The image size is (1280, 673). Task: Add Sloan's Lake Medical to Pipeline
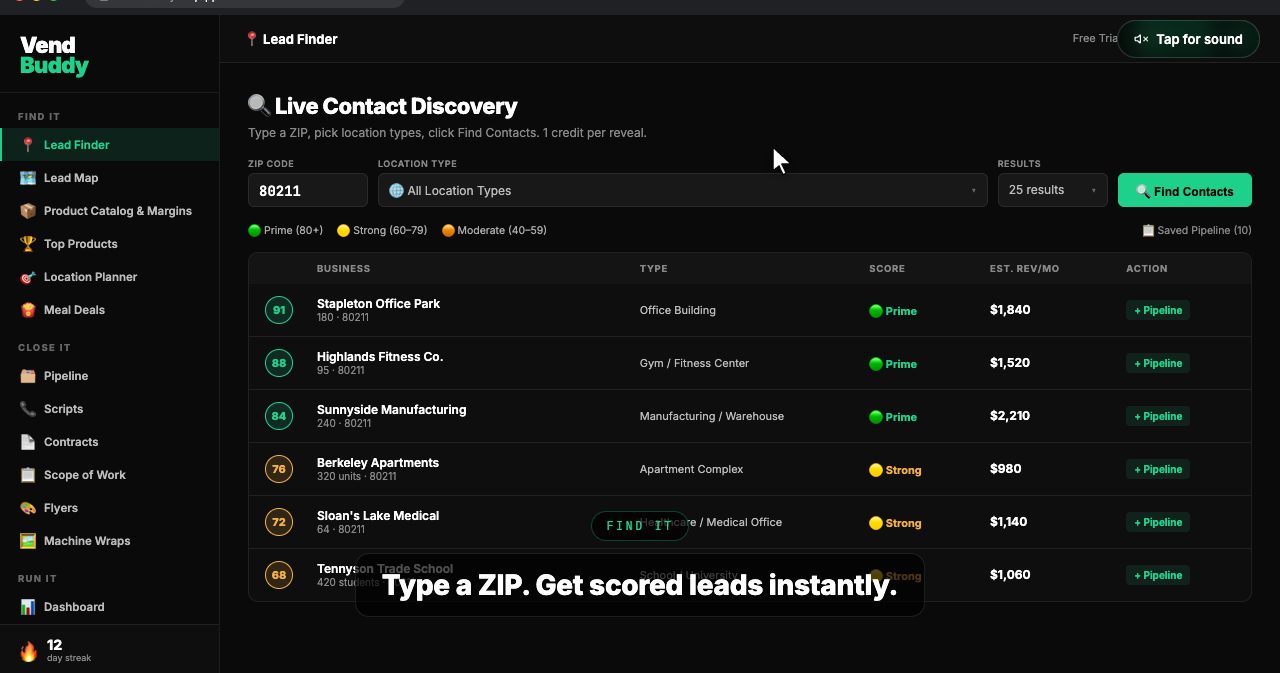pyautogui.click(x=1158, y=522)
